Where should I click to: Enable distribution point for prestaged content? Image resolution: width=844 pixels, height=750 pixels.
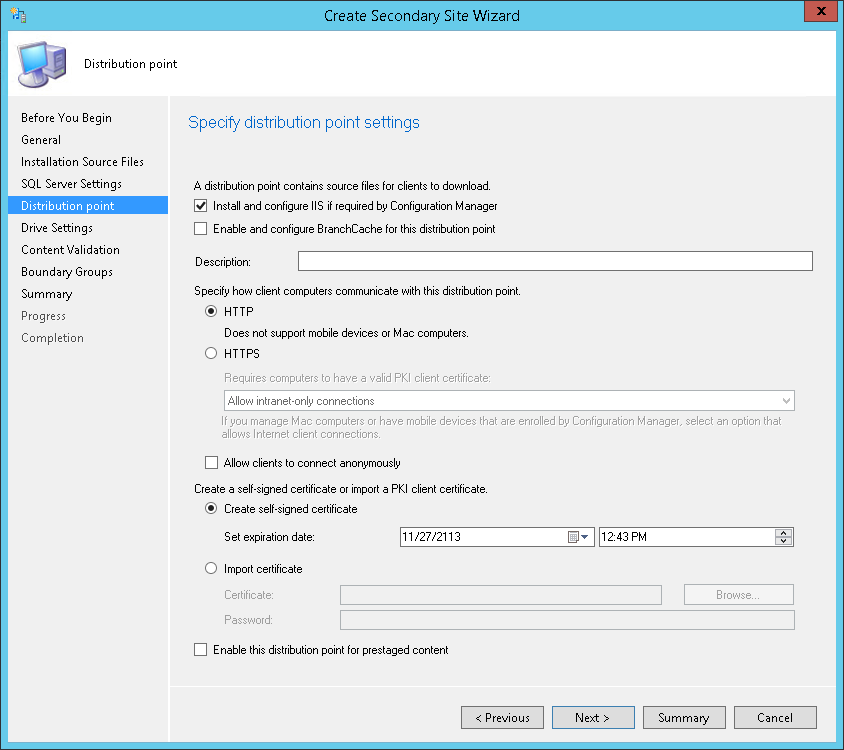click(x=201, y=650)
